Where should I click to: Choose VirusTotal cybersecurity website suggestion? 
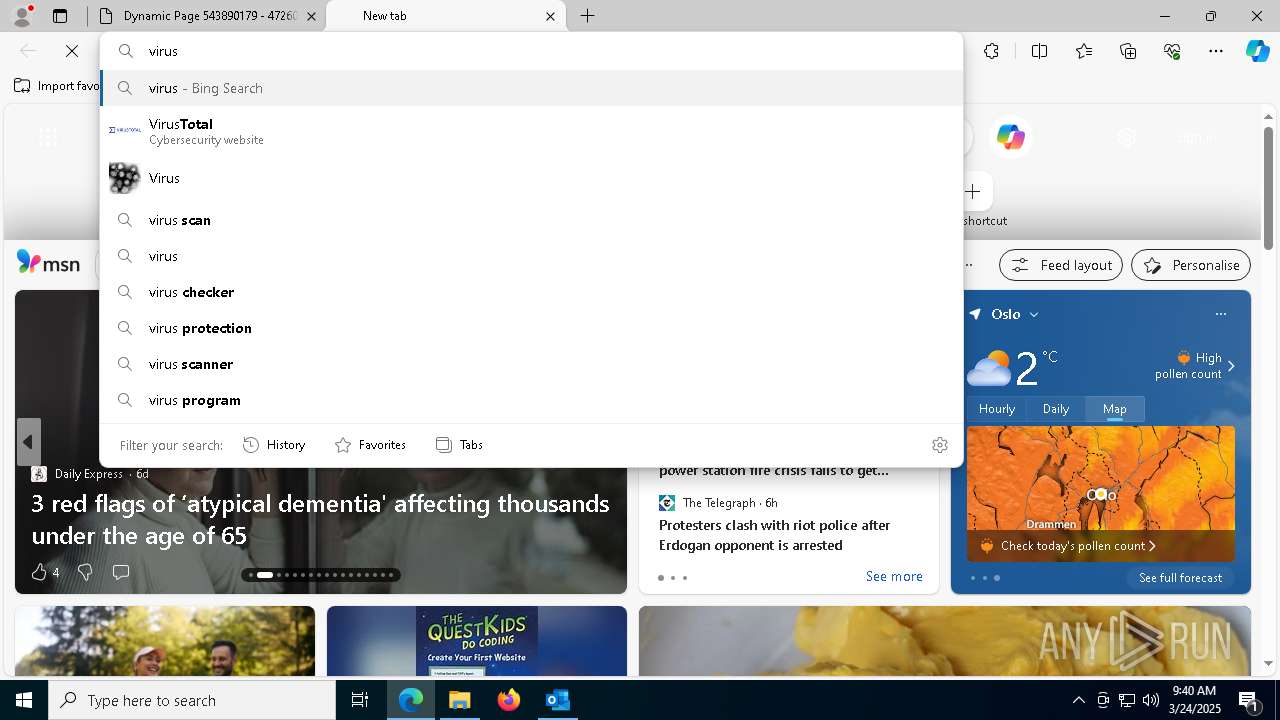pos(531,131)
